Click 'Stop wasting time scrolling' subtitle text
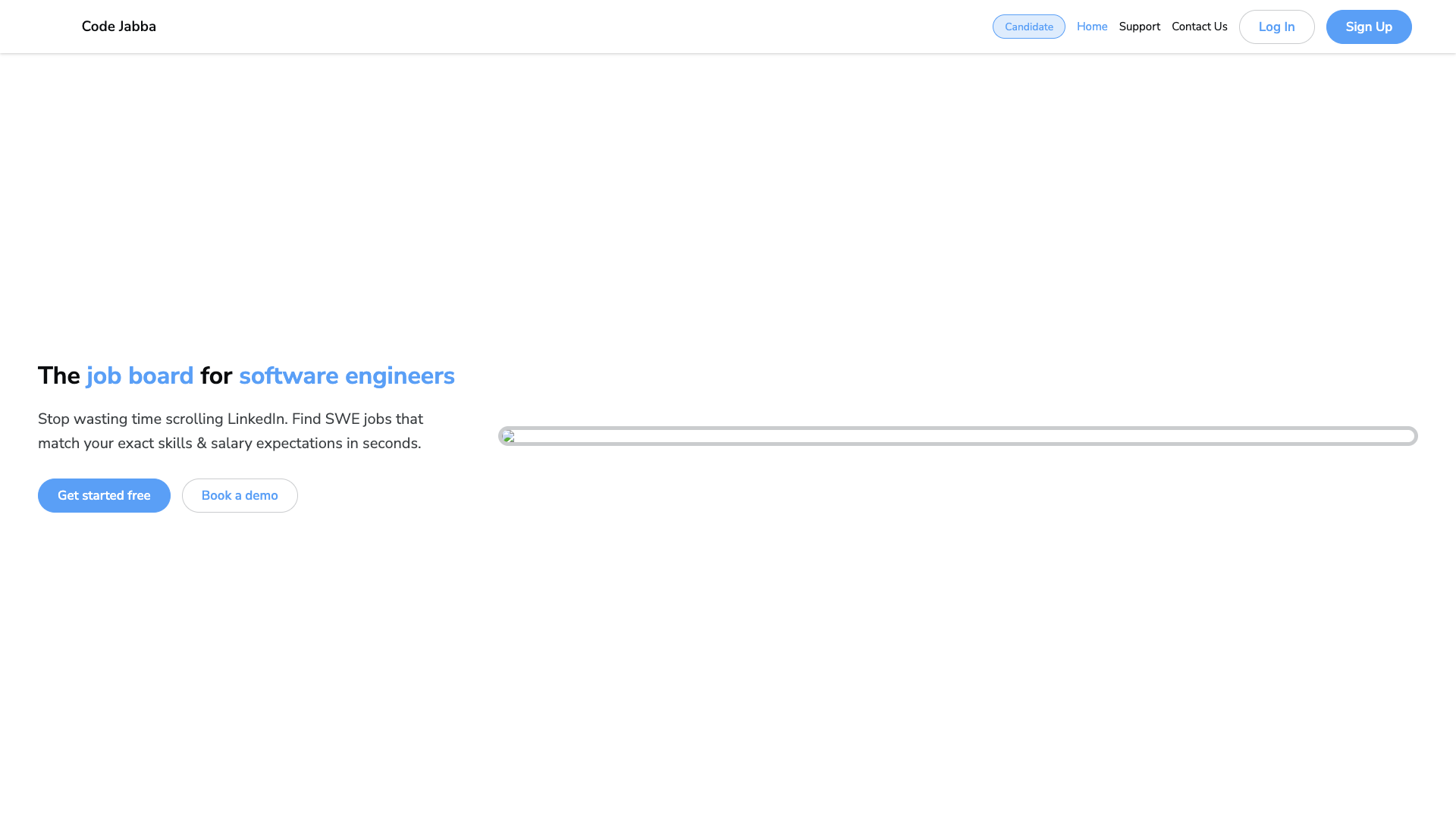1456x819 pixels. coord(130,419)
